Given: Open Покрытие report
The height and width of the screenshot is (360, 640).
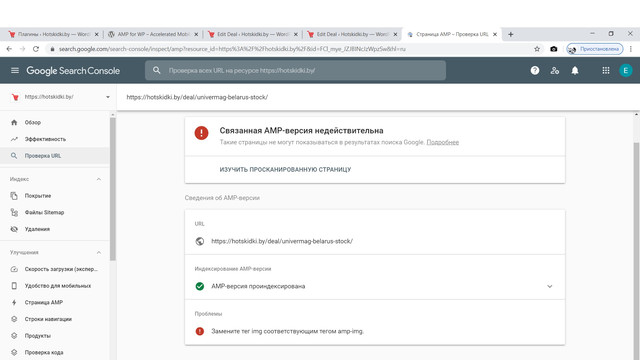Looking at the screenshot, I should (55, 196).
